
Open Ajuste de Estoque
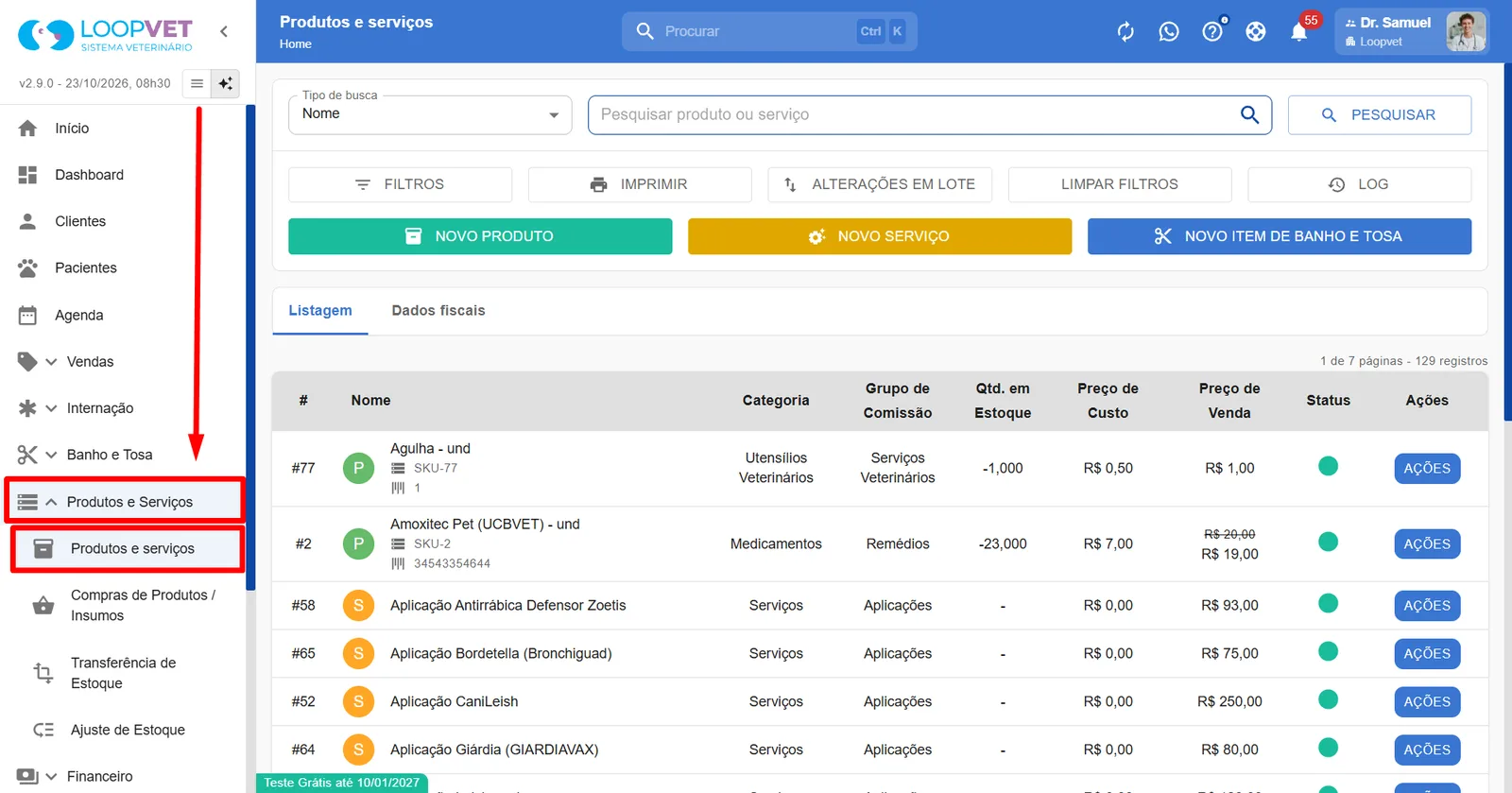(129, 730)
